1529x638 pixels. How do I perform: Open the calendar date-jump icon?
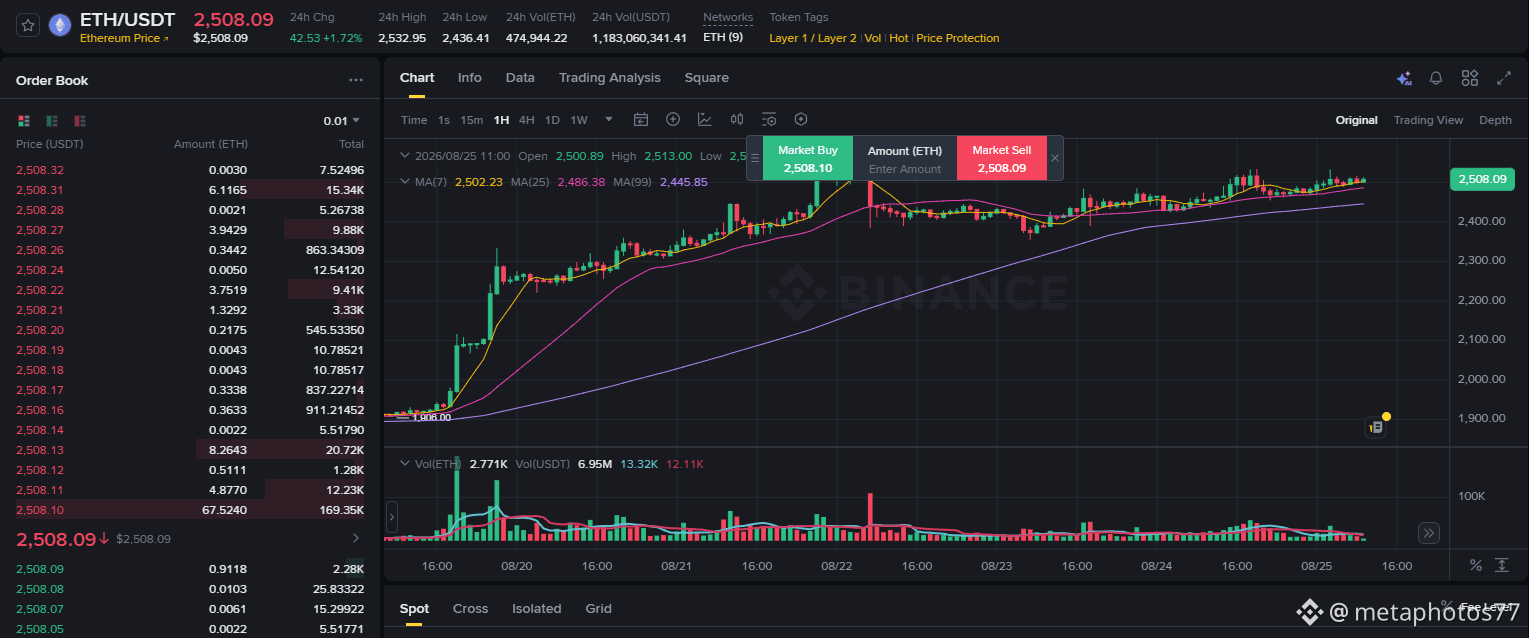point(641,120)
